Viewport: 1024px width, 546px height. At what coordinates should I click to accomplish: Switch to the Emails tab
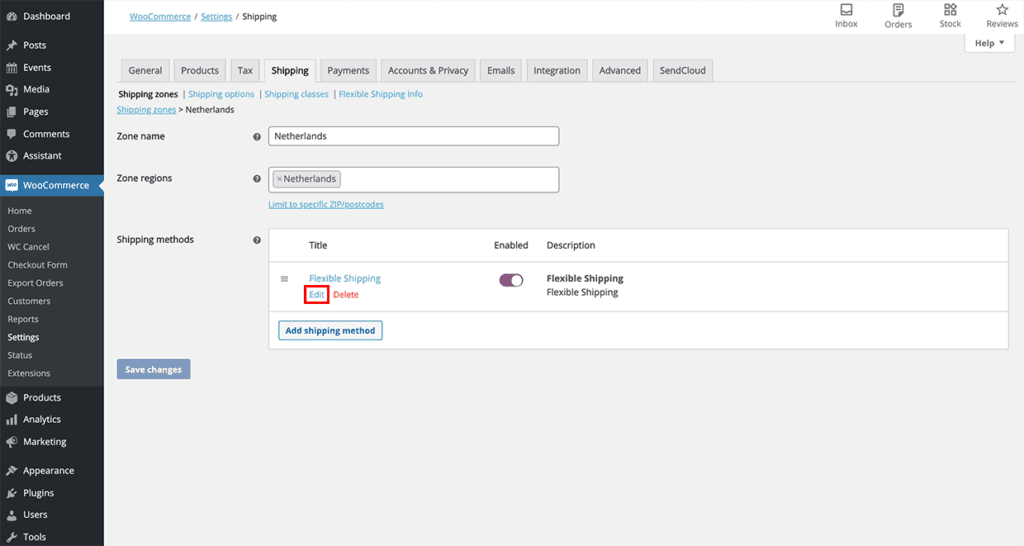click(501, 71)
